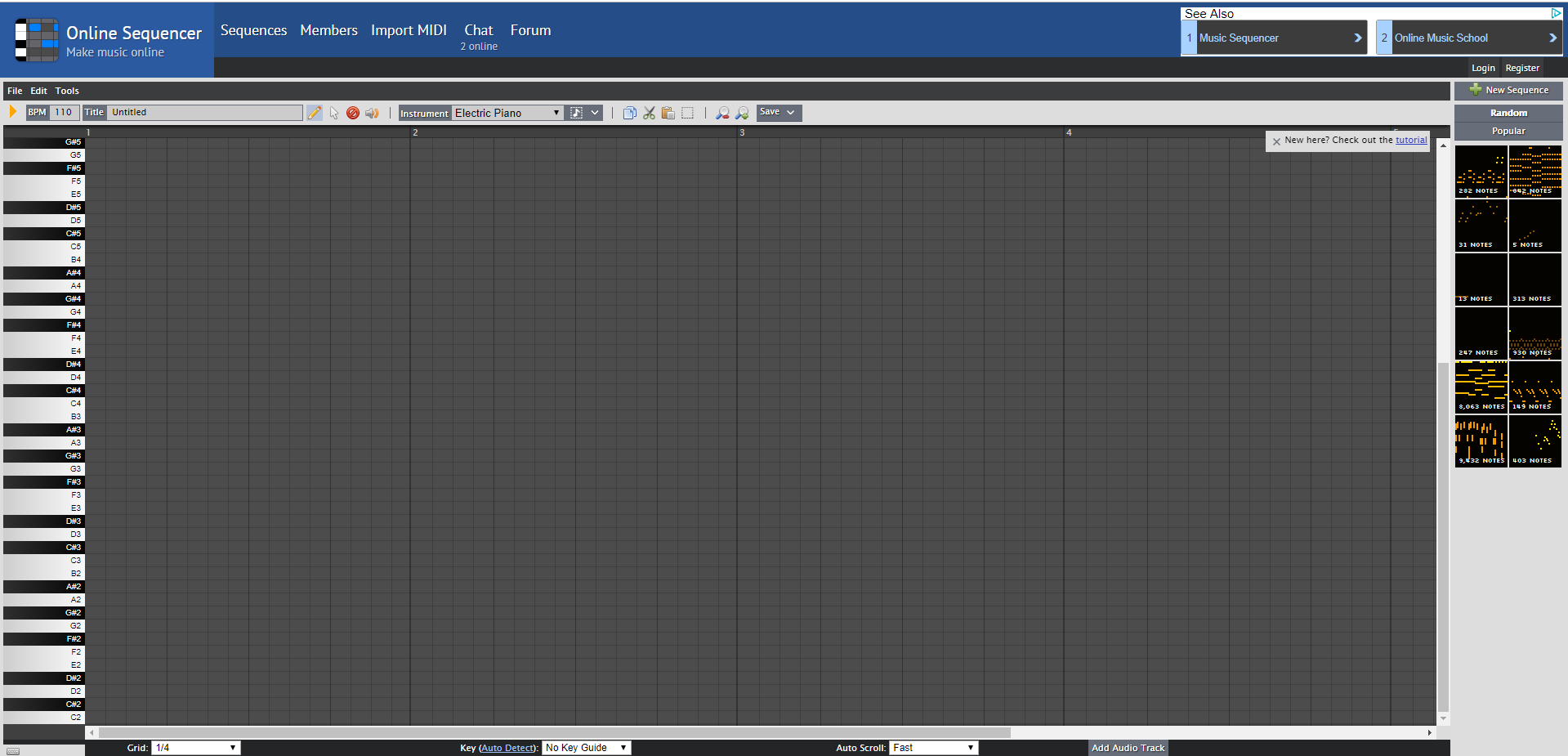Open the 403 notes sequence thumbnail

(x=1535, y=441)
